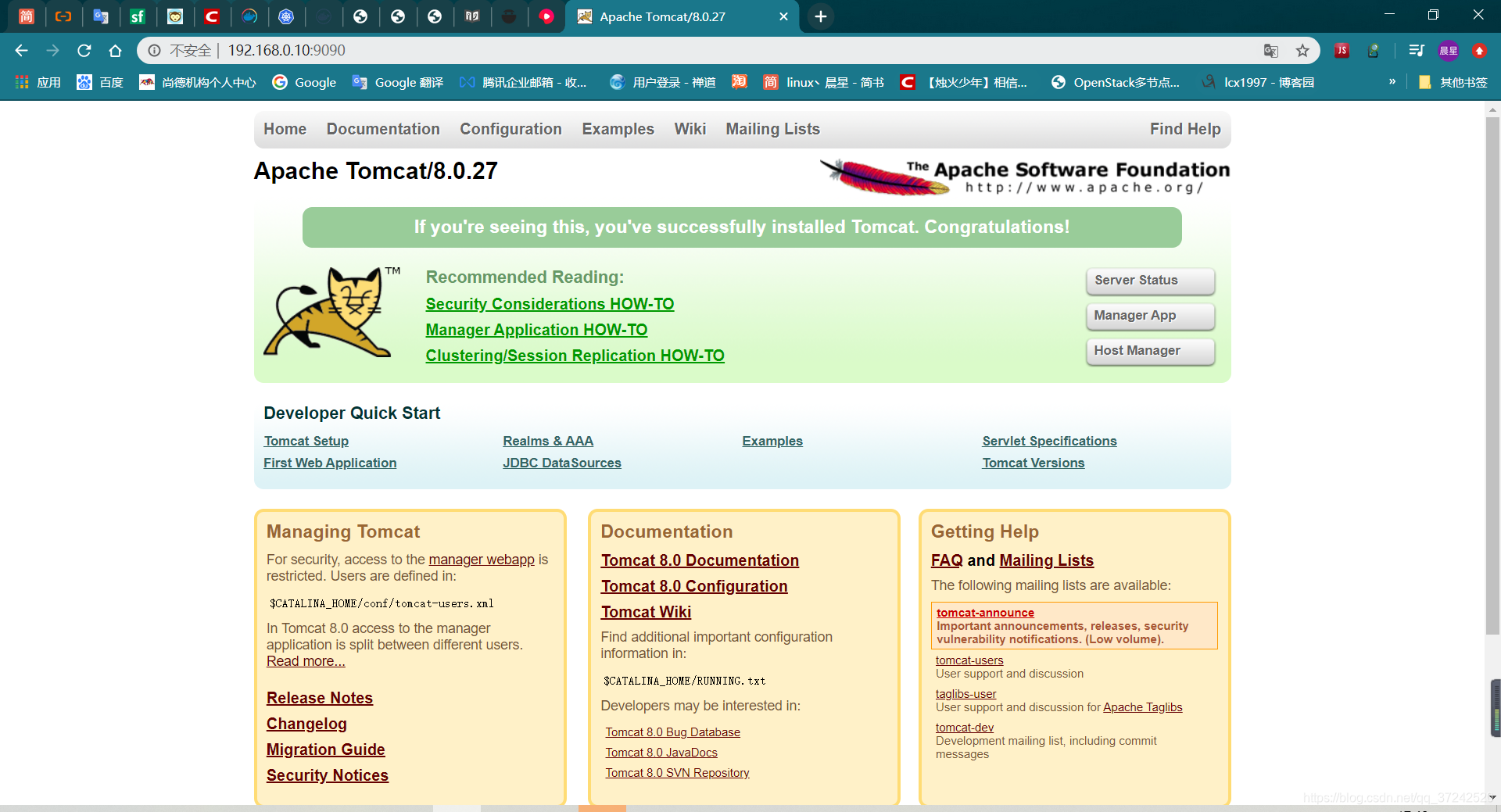This screenshot has width=1501, height=812.
Task: Expand the hidden bookmarks chevron
Action: (x=1392, y=81)
